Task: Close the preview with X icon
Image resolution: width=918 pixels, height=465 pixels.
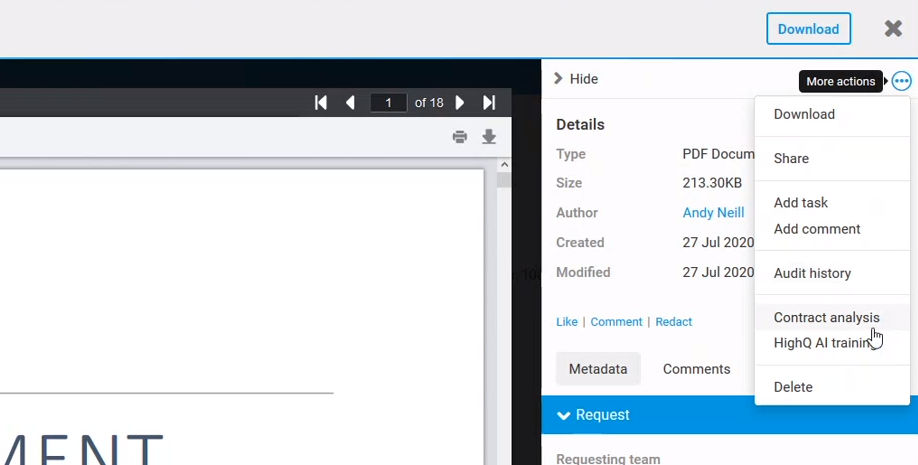Action: click(x=893, y=28)
